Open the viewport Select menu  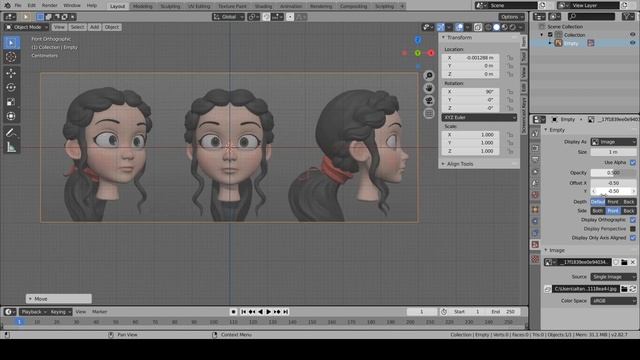click(77, 27)
